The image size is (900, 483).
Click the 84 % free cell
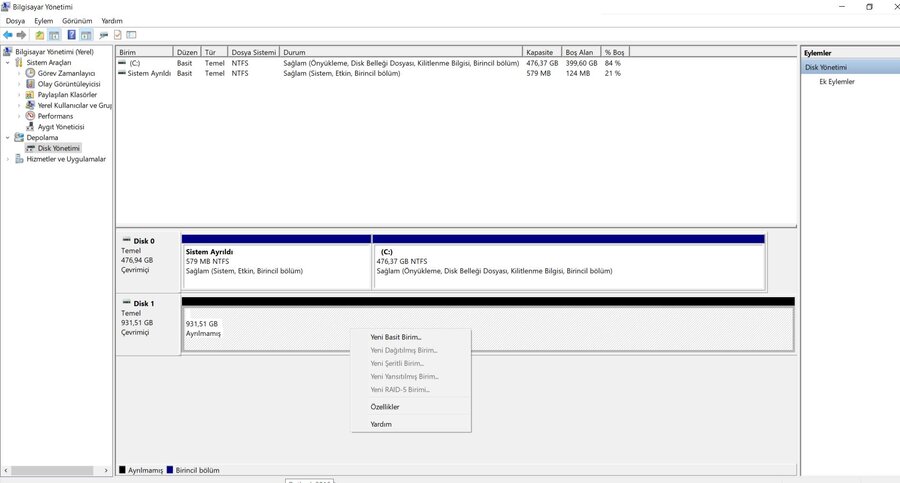[612, 63]
